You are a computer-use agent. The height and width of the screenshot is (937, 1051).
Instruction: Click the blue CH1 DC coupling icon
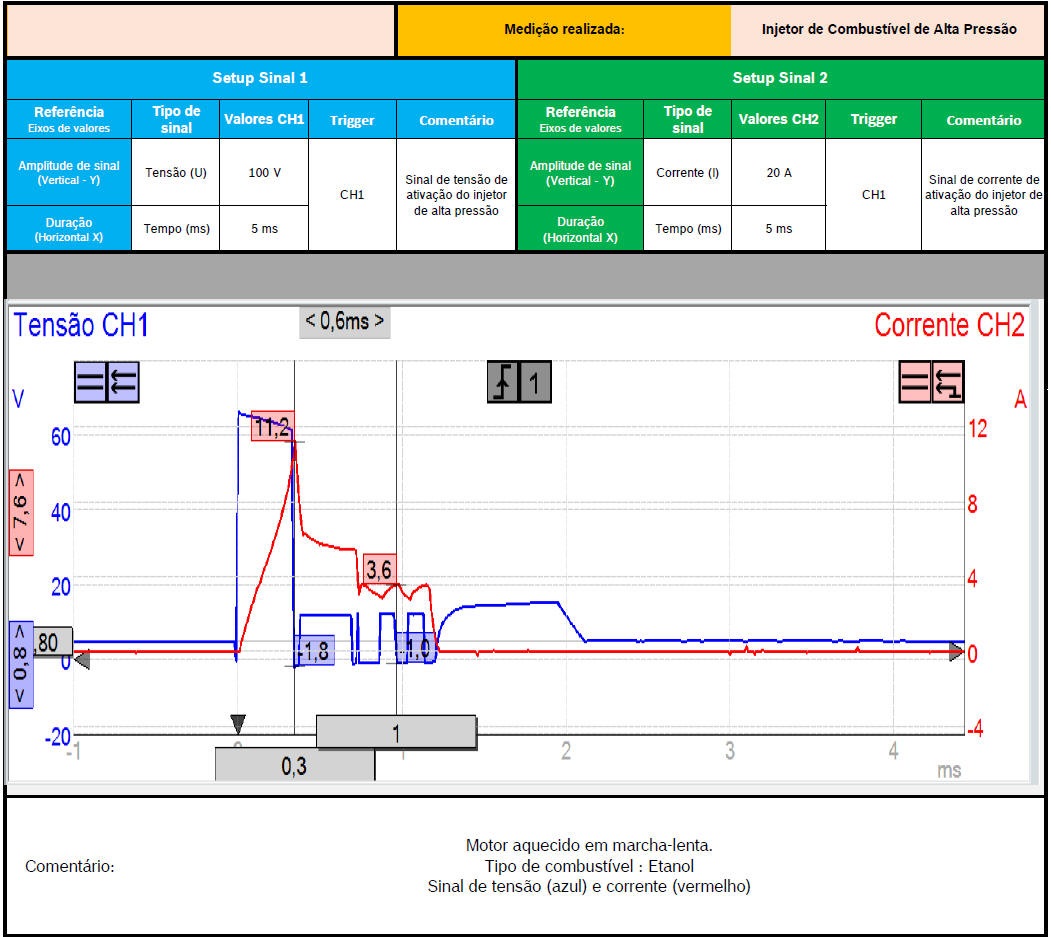(x=90, y=382)
